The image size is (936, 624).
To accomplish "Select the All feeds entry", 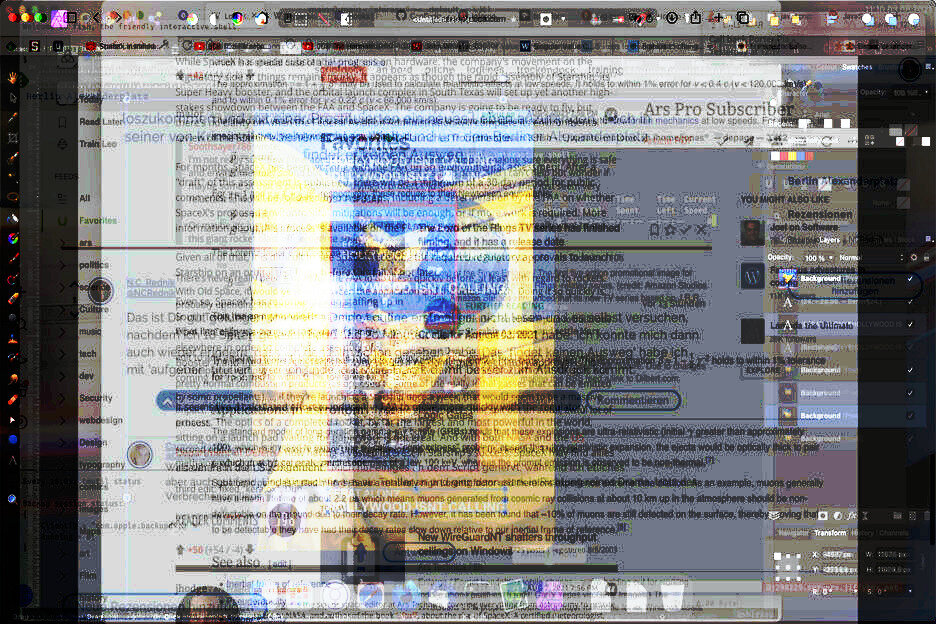I will (84, 198).
